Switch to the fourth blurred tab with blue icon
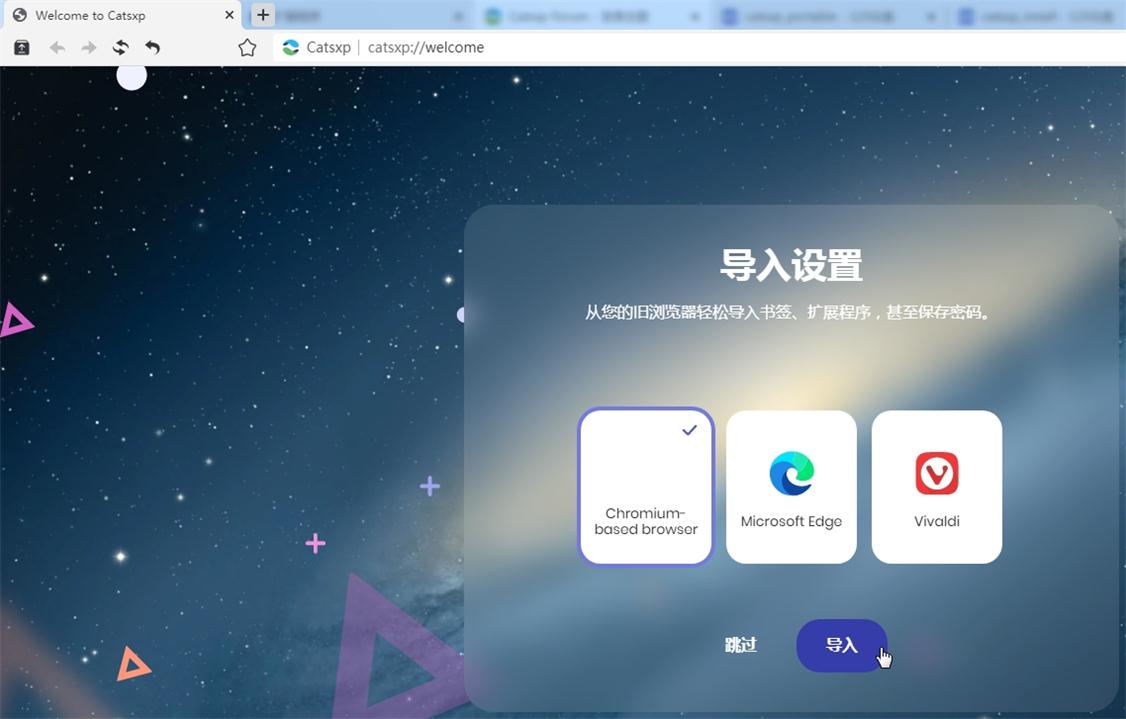The width and height of the screenshot is (1126, 719). (x=829, y=16)
